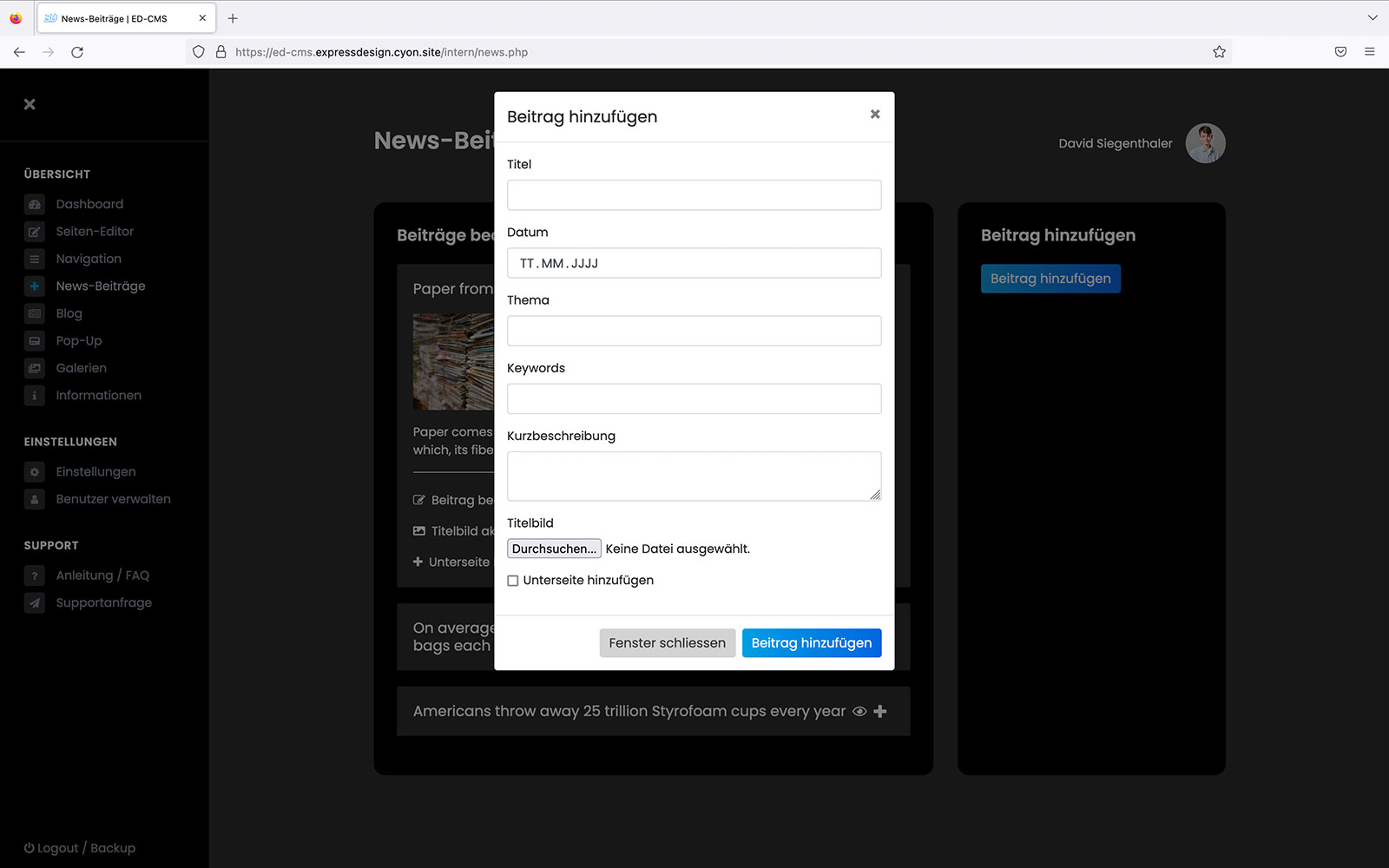Open the browser tab list dropdown arrow
Screen dimensions: 1389x868
(x=1373, y=18)
